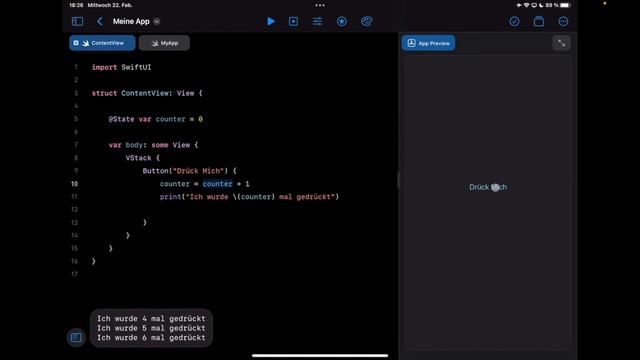Click the Wi-Fi status icon
This screenshot has width=640, height=360.
(x=527, y=5)
